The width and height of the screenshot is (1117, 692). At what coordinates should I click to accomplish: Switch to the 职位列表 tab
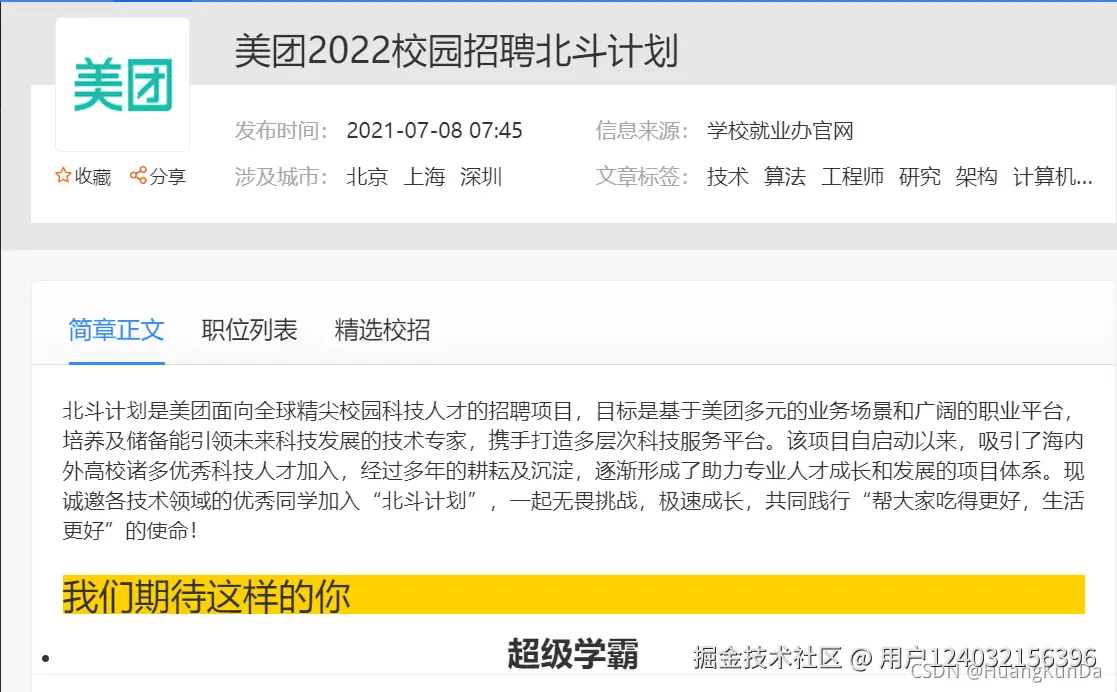click(x=249, y=330)
